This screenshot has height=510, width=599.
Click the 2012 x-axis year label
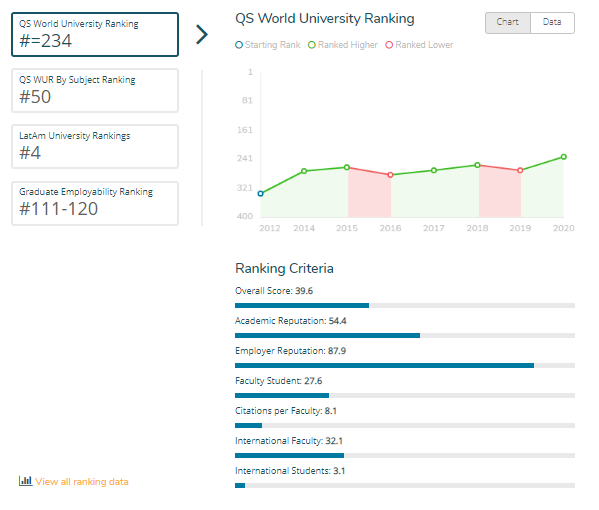coord(270,228)
